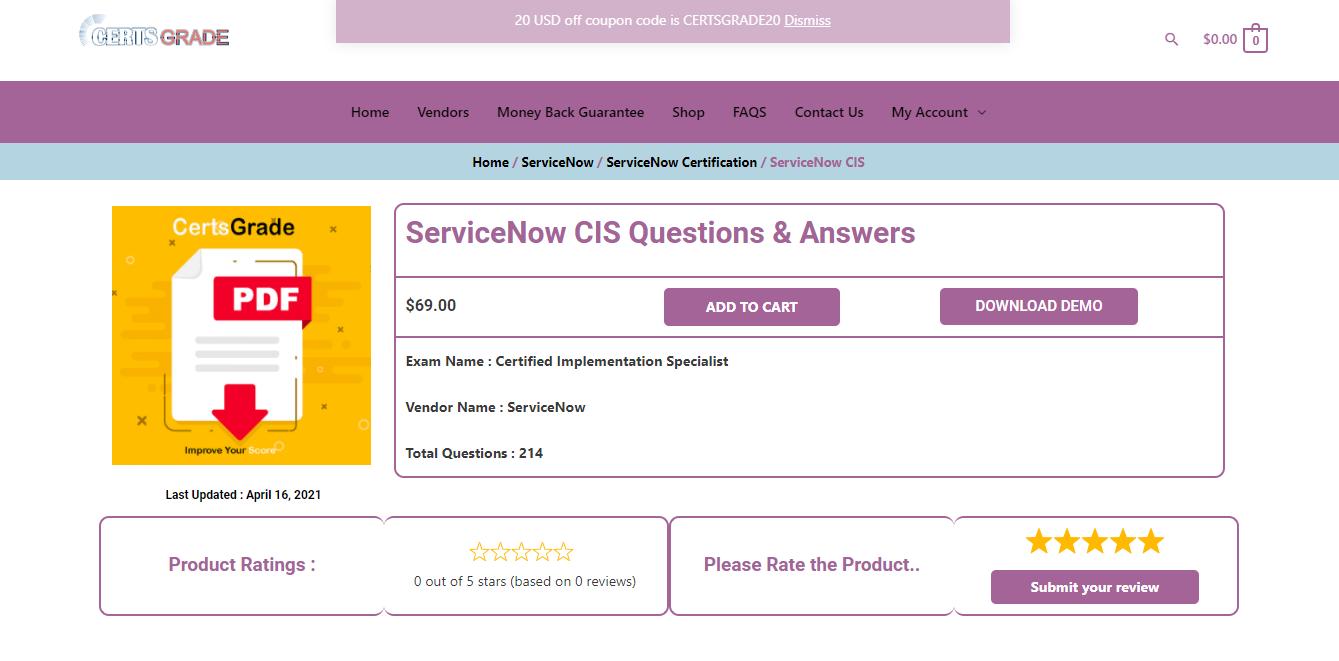The image size is (1339, 661).
Task: Open the My Account menu item
Action: point(930,112)
